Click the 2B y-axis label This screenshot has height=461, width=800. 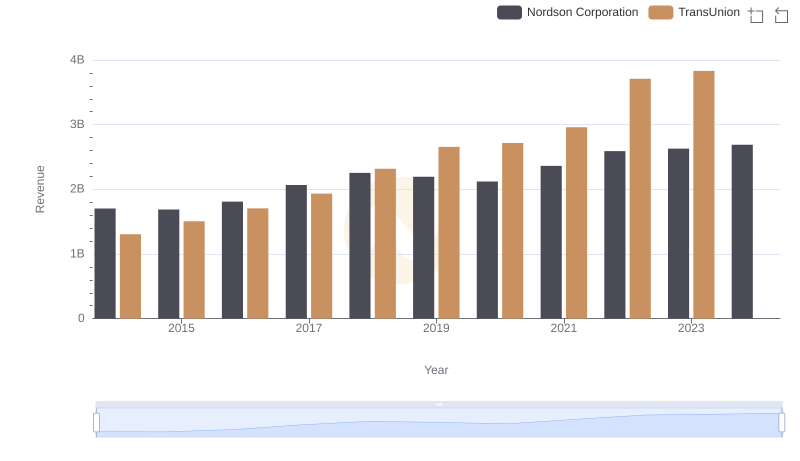(77, 189)
